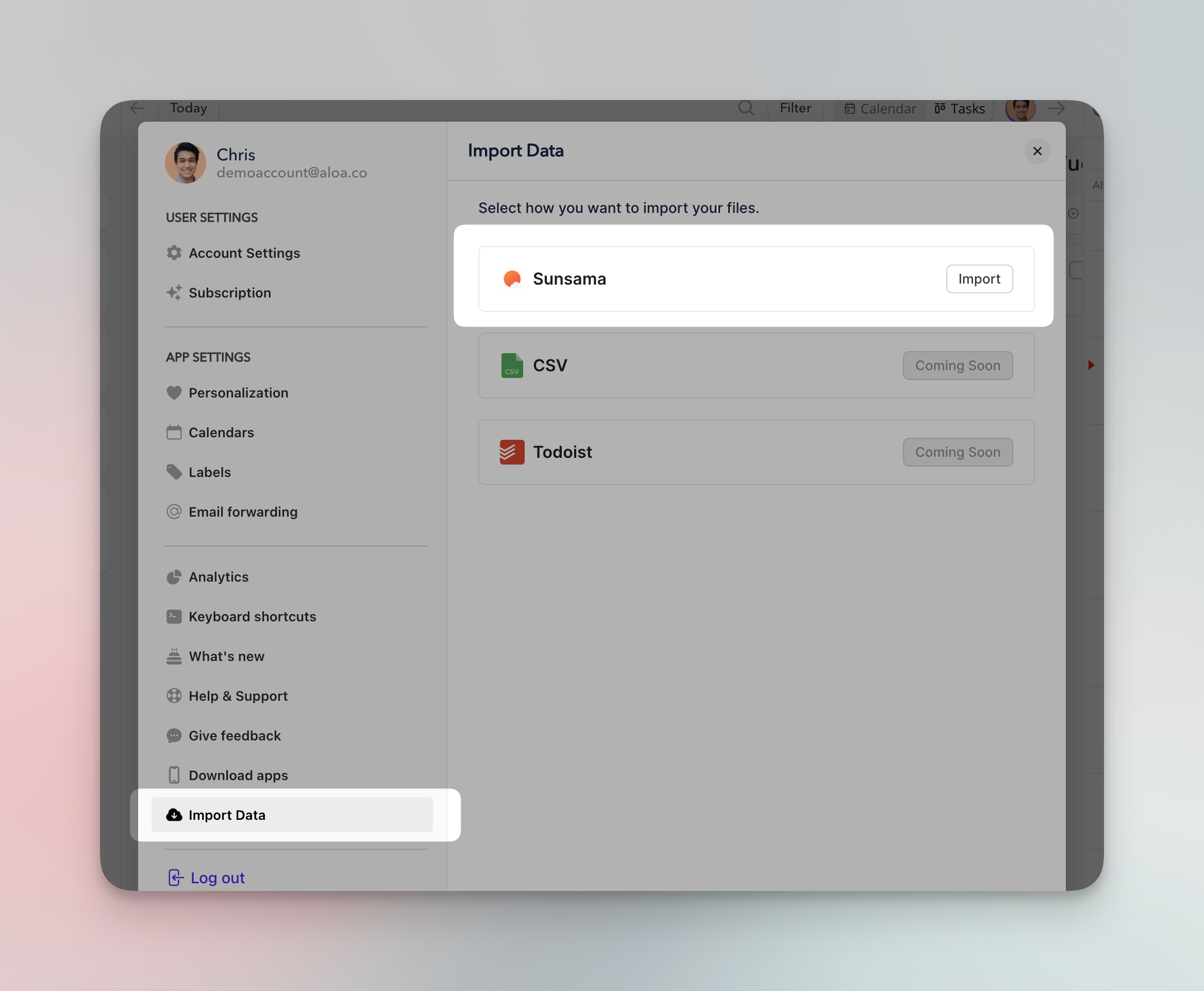
Task: Click the search magnifier icon in top bar
Action: click(x=746, y=108)
